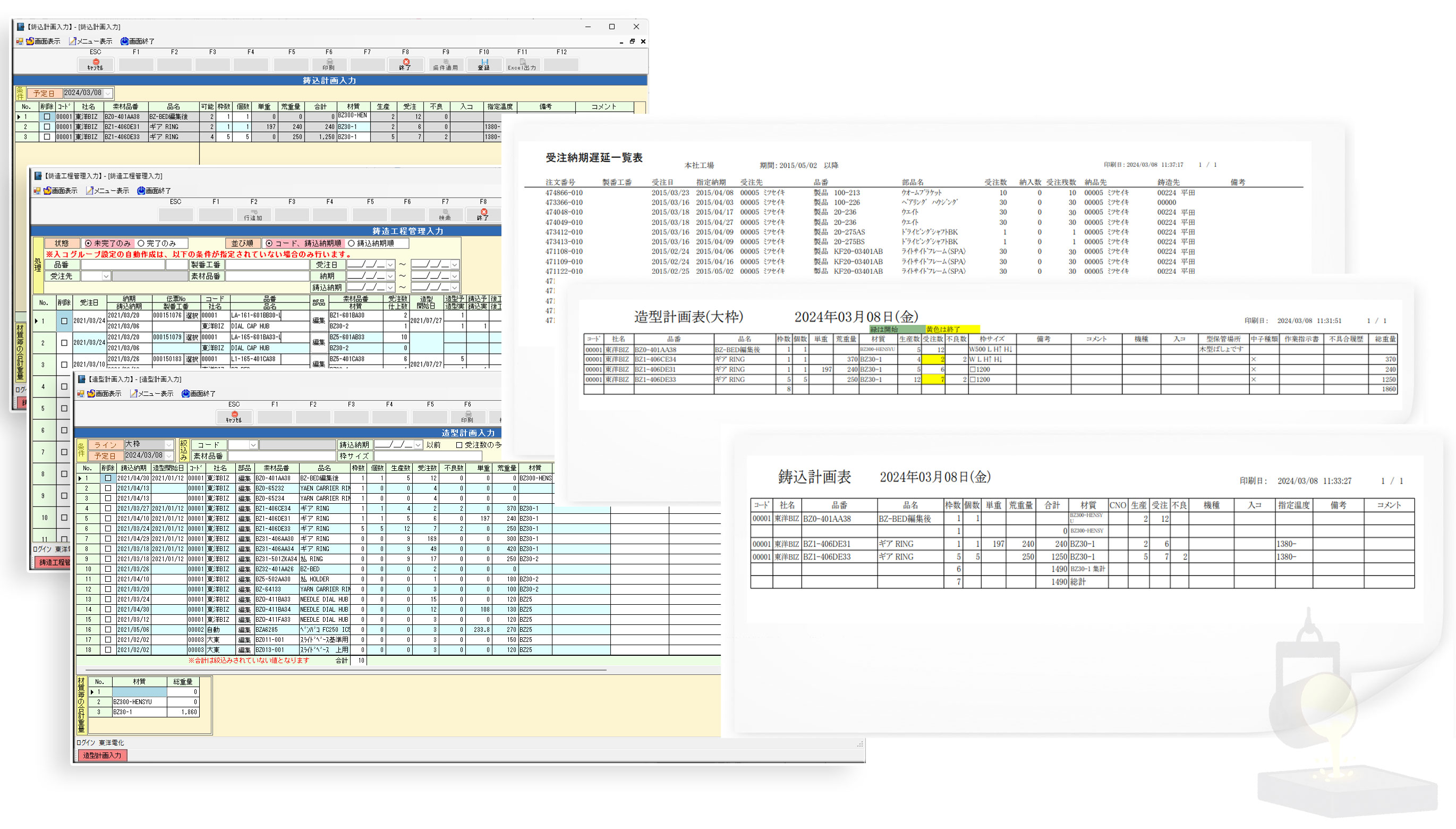Tick 削除 checkbox for row 2 BZ1-406DE31 in 鋳込計画入力
Viewport: 1456px width, 829px height.
click(x=47, y=126)
